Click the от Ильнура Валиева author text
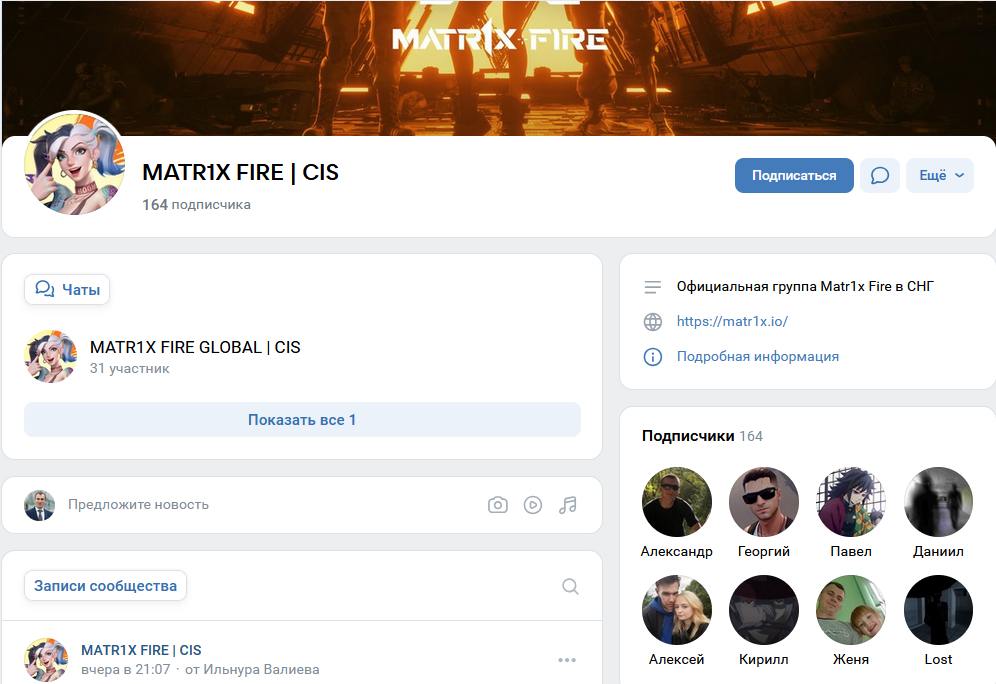 coord(252,669)
